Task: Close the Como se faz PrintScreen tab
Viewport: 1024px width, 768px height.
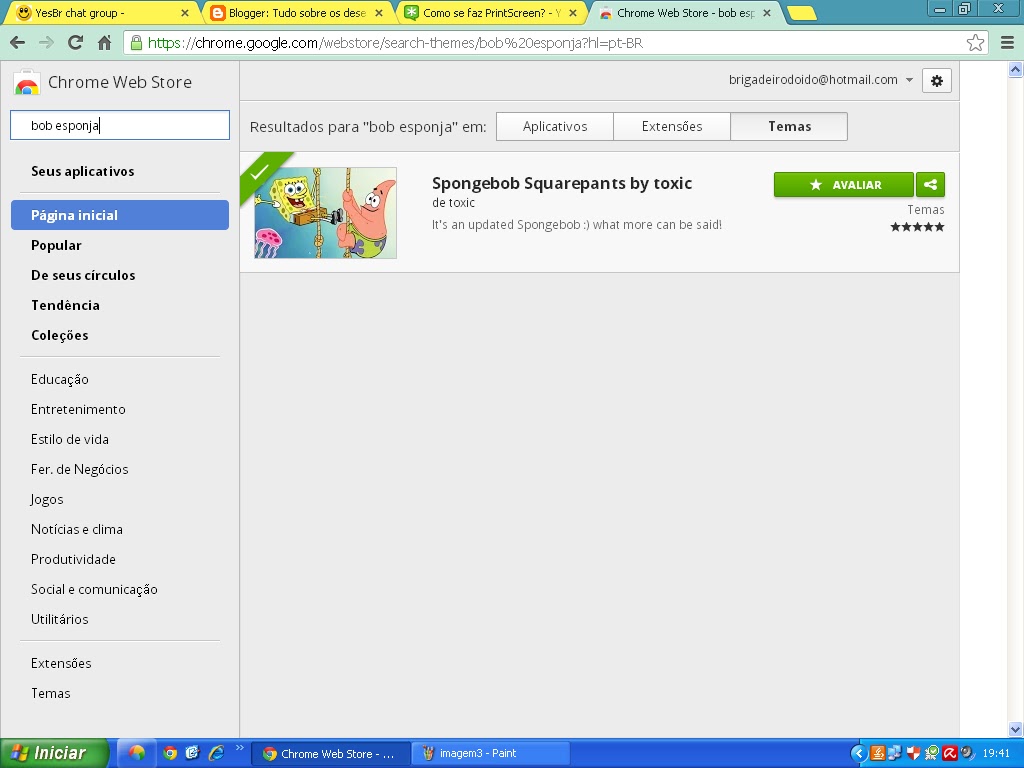Action: tap(573, 13)
